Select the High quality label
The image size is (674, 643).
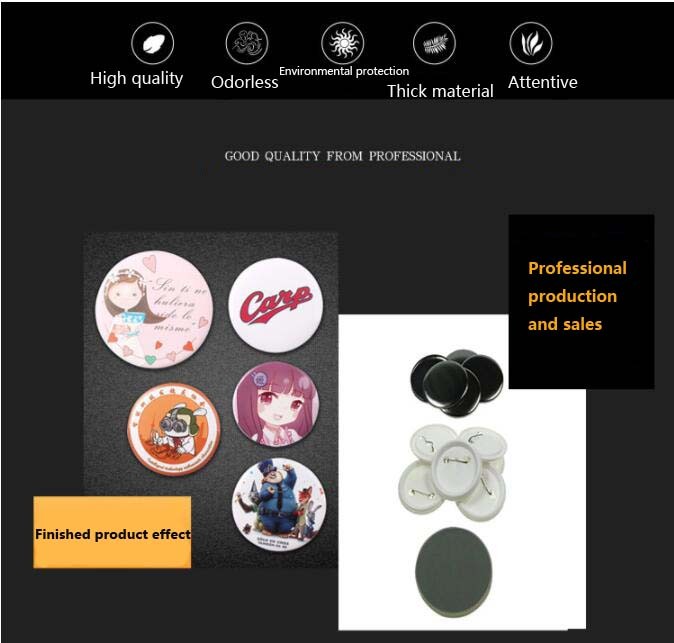[x=137, y=79]
